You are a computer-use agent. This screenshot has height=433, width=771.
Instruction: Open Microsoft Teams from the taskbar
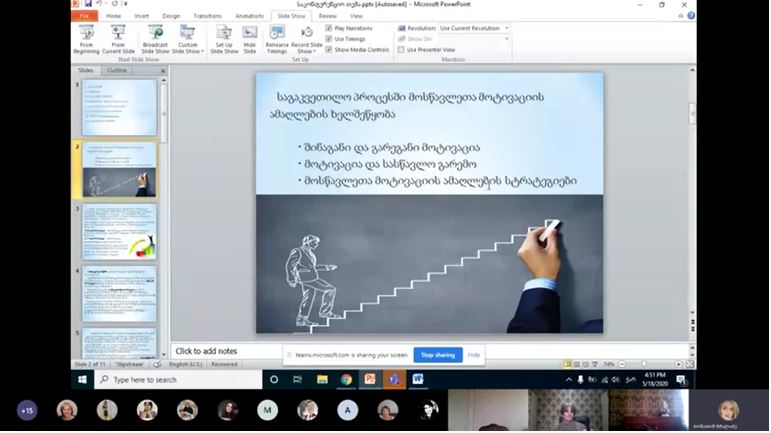coord(394,380)
